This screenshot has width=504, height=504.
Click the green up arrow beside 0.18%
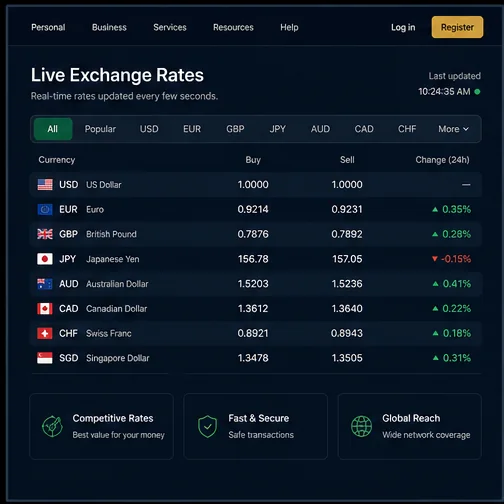click(x=435, y=333)
